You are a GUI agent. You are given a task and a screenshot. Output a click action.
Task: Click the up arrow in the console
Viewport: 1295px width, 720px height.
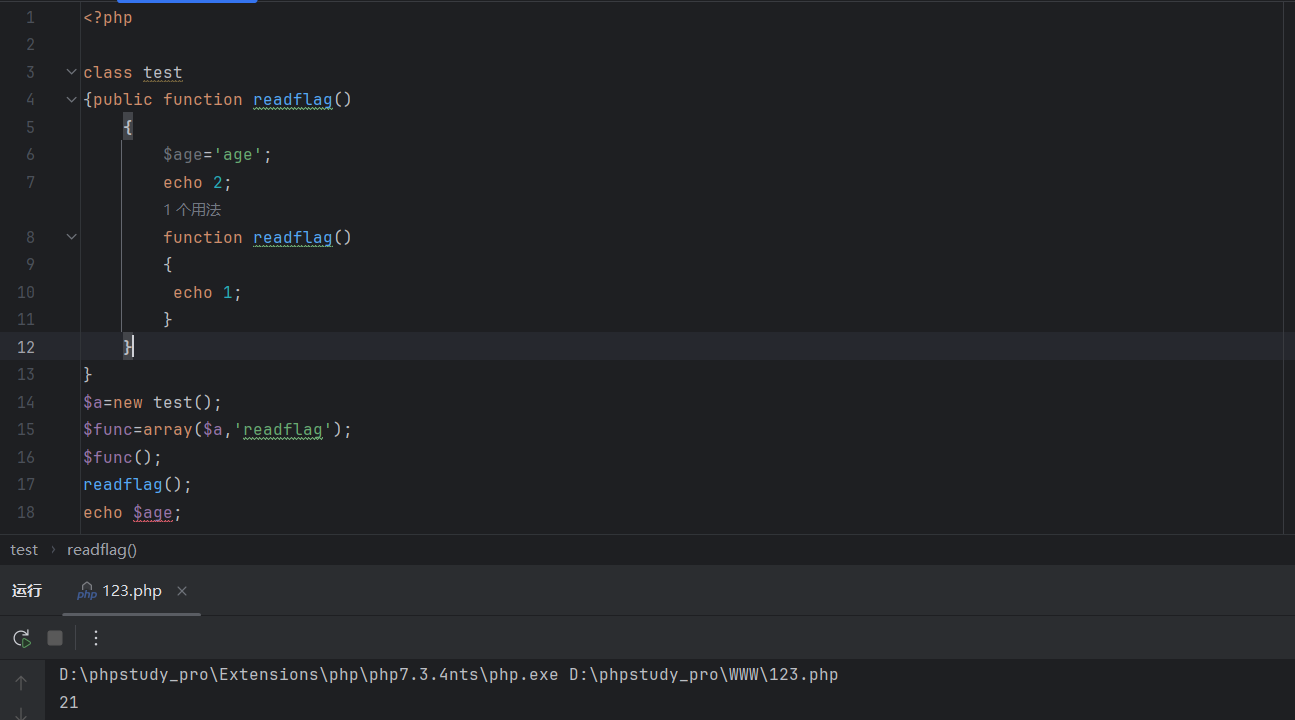click(x=21, y=683)
